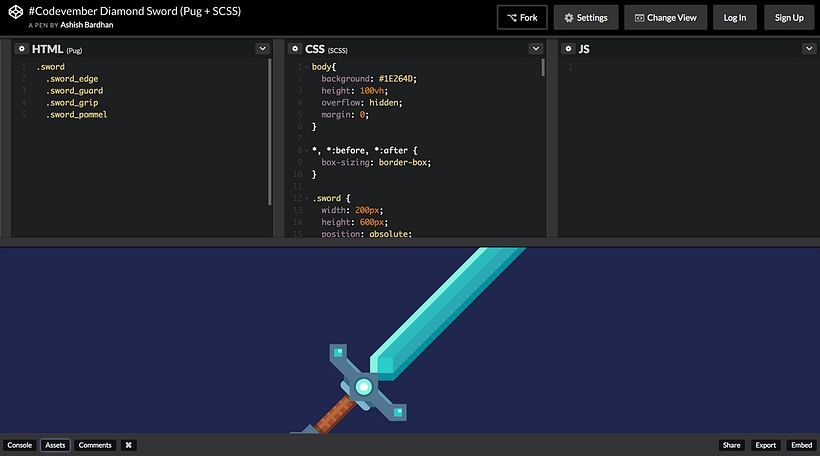Open the Console panel

click(x=19, y=445)
